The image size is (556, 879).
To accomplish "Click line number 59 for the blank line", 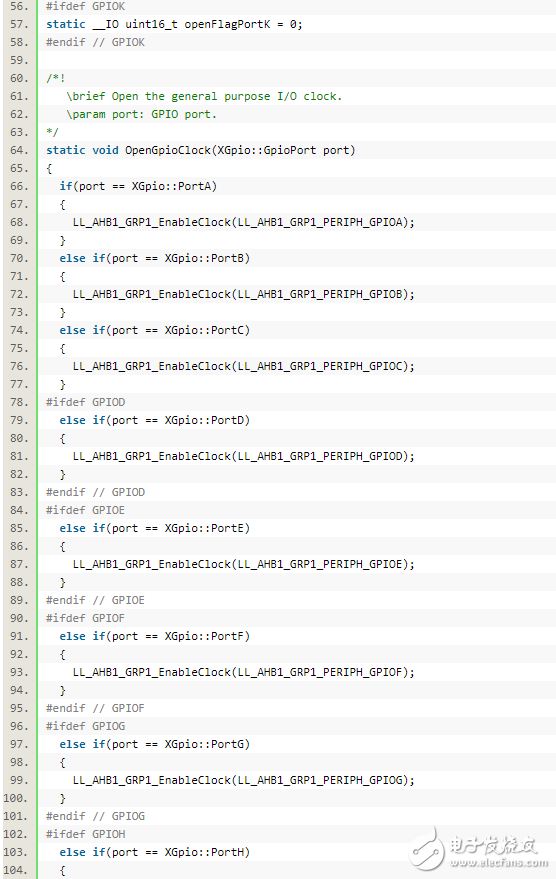I will [18, 60].
